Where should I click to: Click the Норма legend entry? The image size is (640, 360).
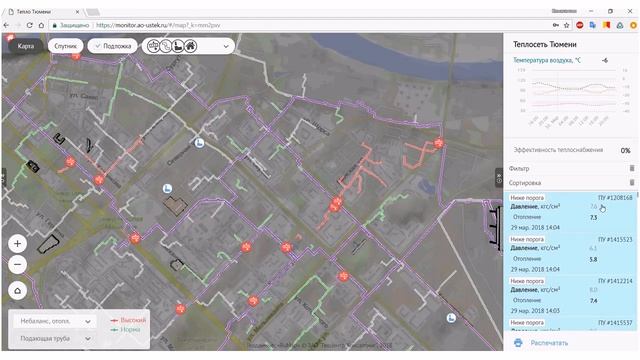coord(126,329)
